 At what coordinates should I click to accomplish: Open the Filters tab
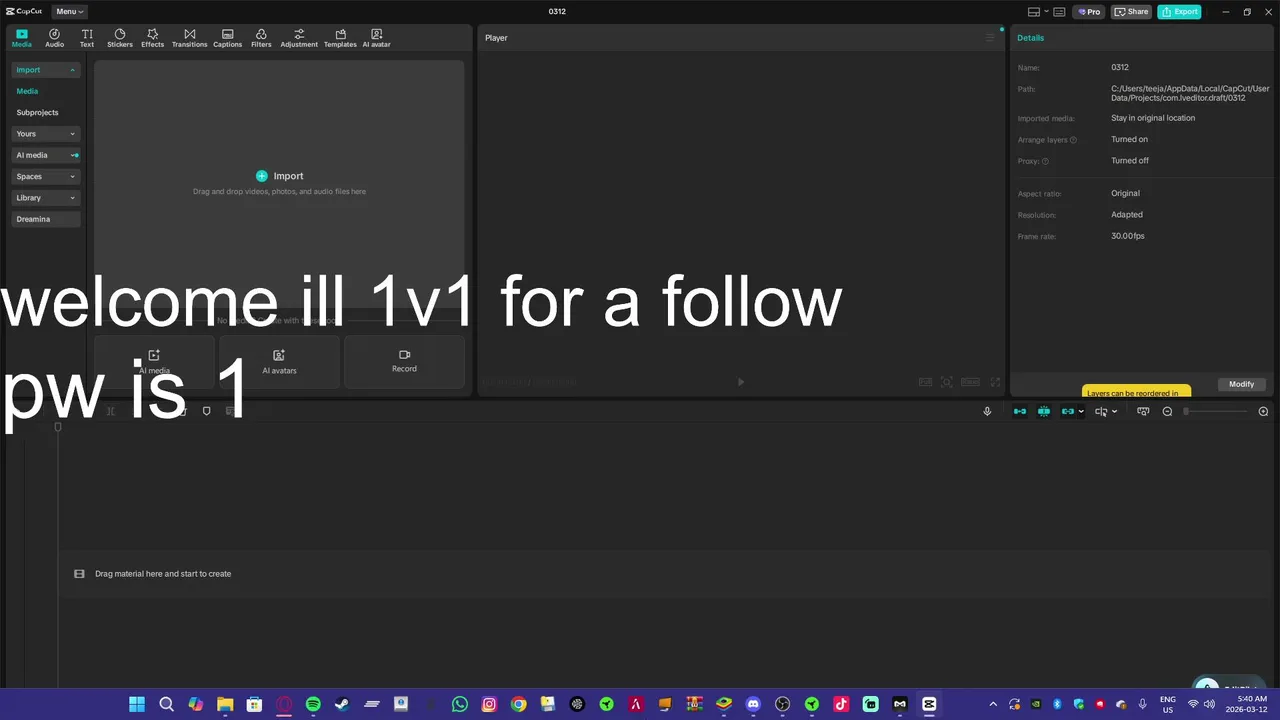click(x=261, y=38)
